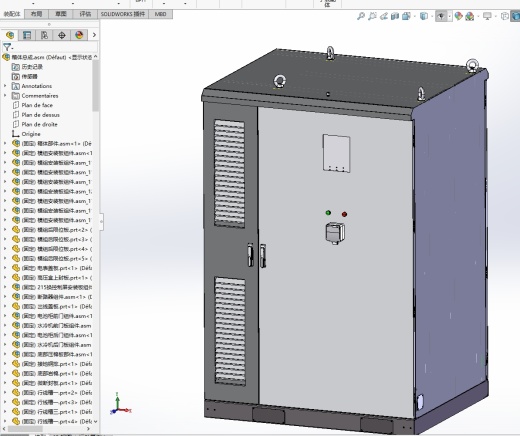Toggle the Hide/Show Items eye button
This screenshot has height=436, width=520.
click(441, 16)
